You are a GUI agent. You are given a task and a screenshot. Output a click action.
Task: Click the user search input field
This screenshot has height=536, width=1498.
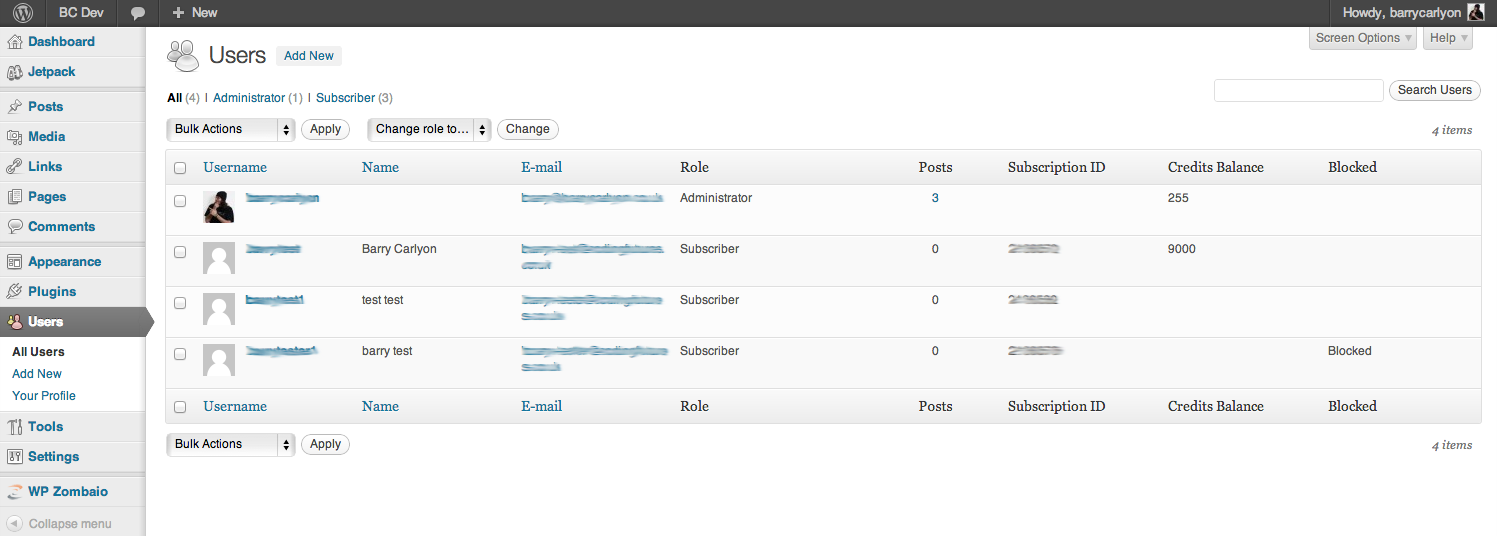1299,90
